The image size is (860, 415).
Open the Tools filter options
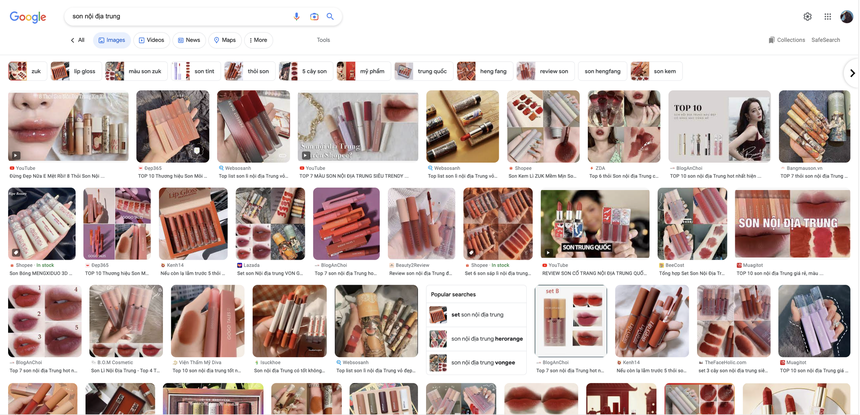click(x=323, y=40)
